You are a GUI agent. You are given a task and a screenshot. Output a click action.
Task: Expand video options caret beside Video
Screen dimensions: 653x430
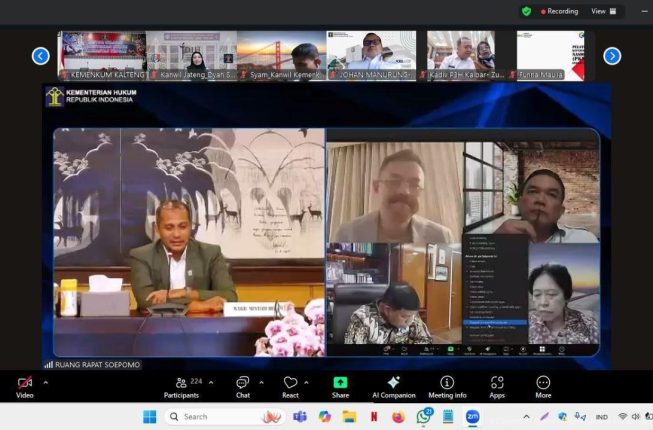[45, 383]
